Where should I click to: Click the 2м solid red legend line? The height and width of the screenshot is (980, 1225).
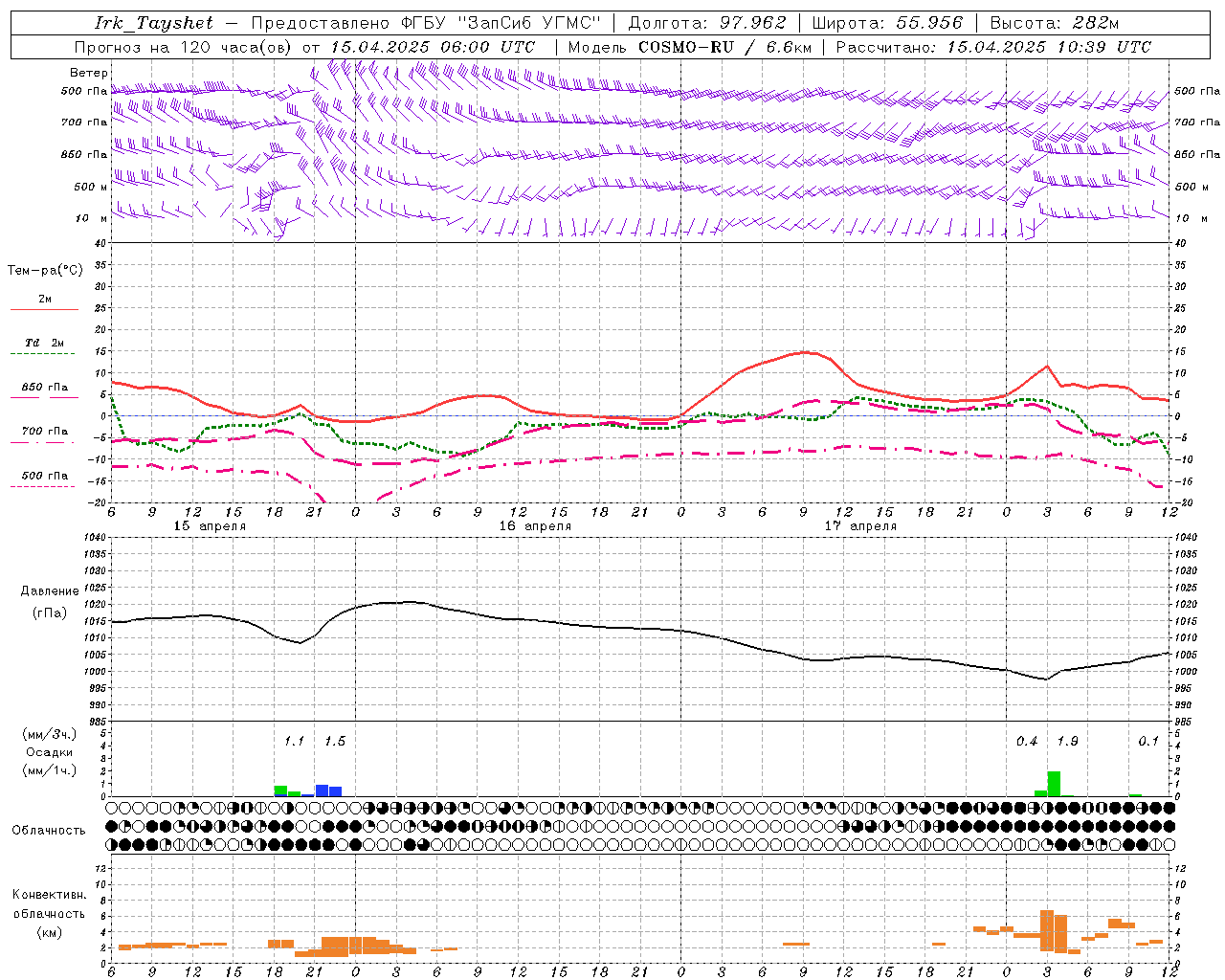point(45,309)
